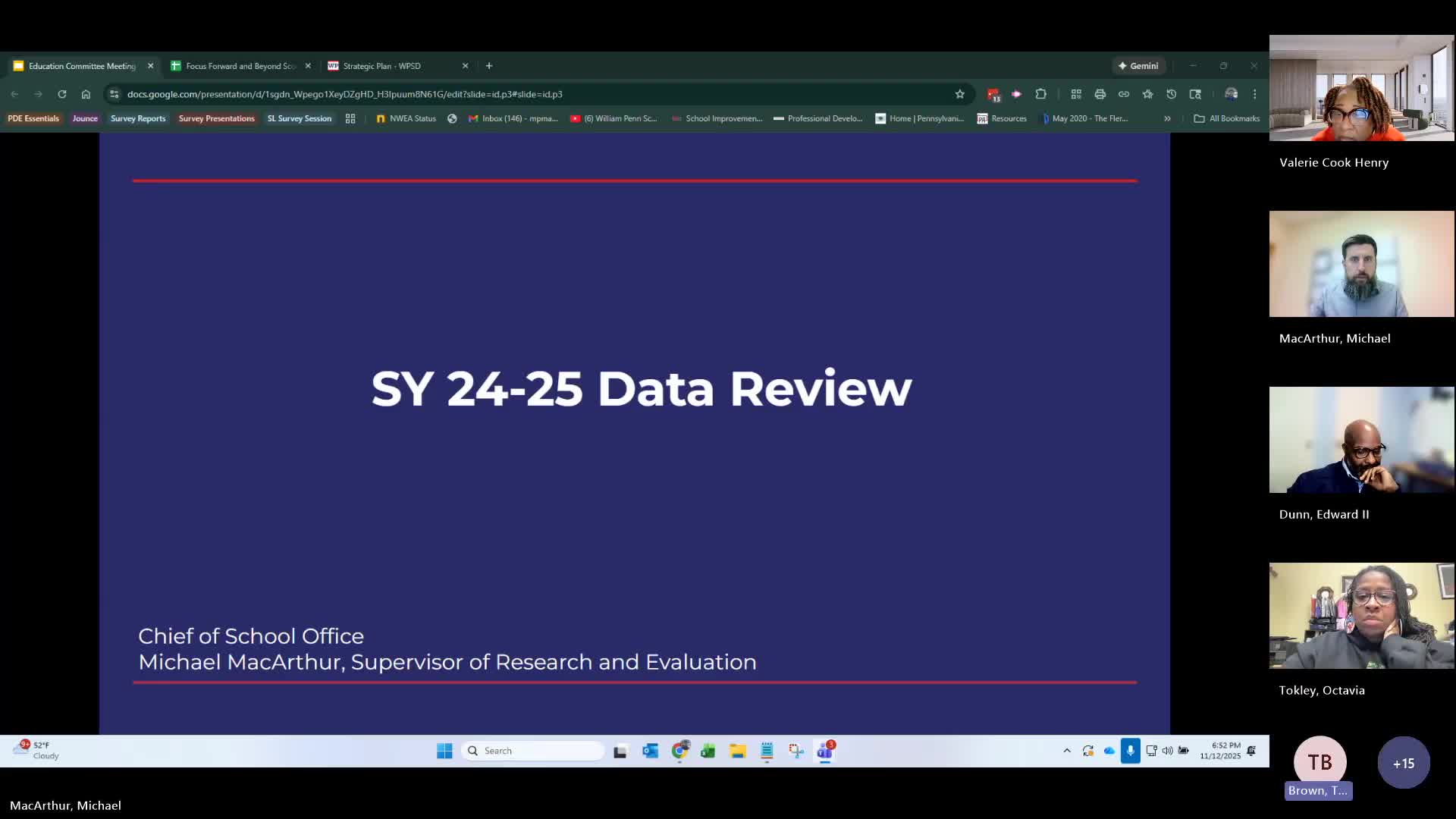
Task: Open the Survey Reports bookmark
Action: (x=138, y=118)
